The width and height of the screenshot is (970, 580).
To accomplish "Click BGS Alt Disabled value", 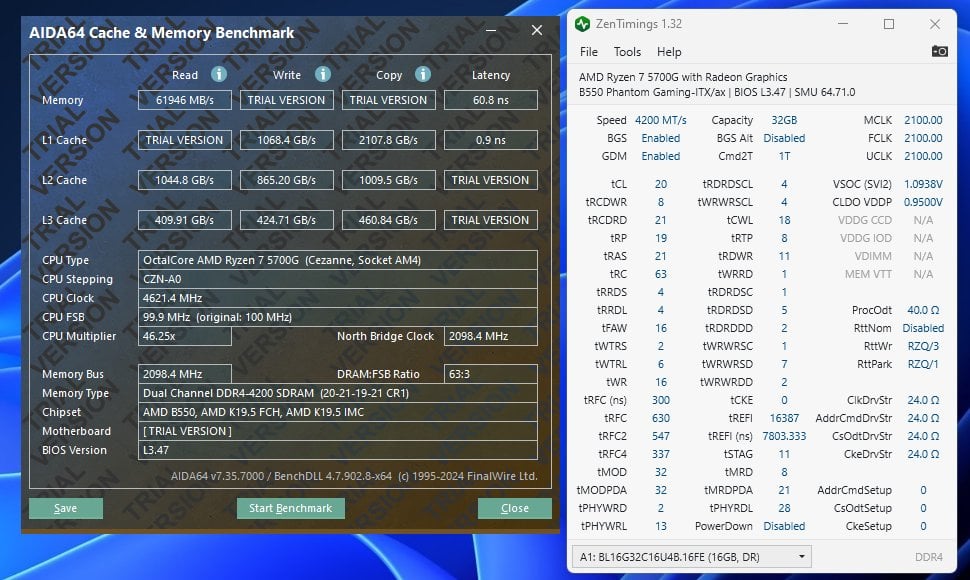I will coord(784,138).
